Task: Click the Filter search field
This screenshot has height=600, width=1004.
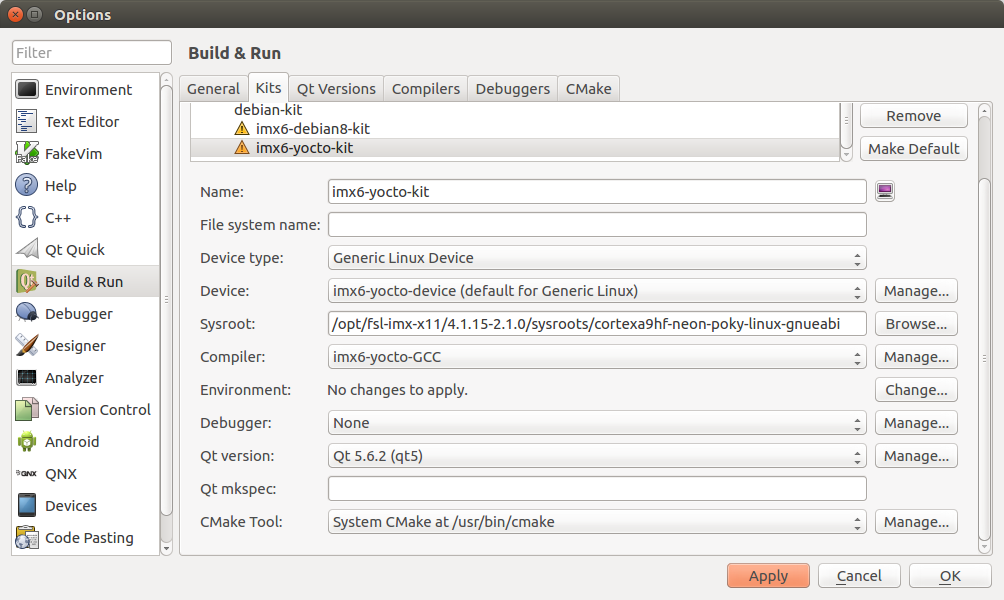Action: coord(92,53)
